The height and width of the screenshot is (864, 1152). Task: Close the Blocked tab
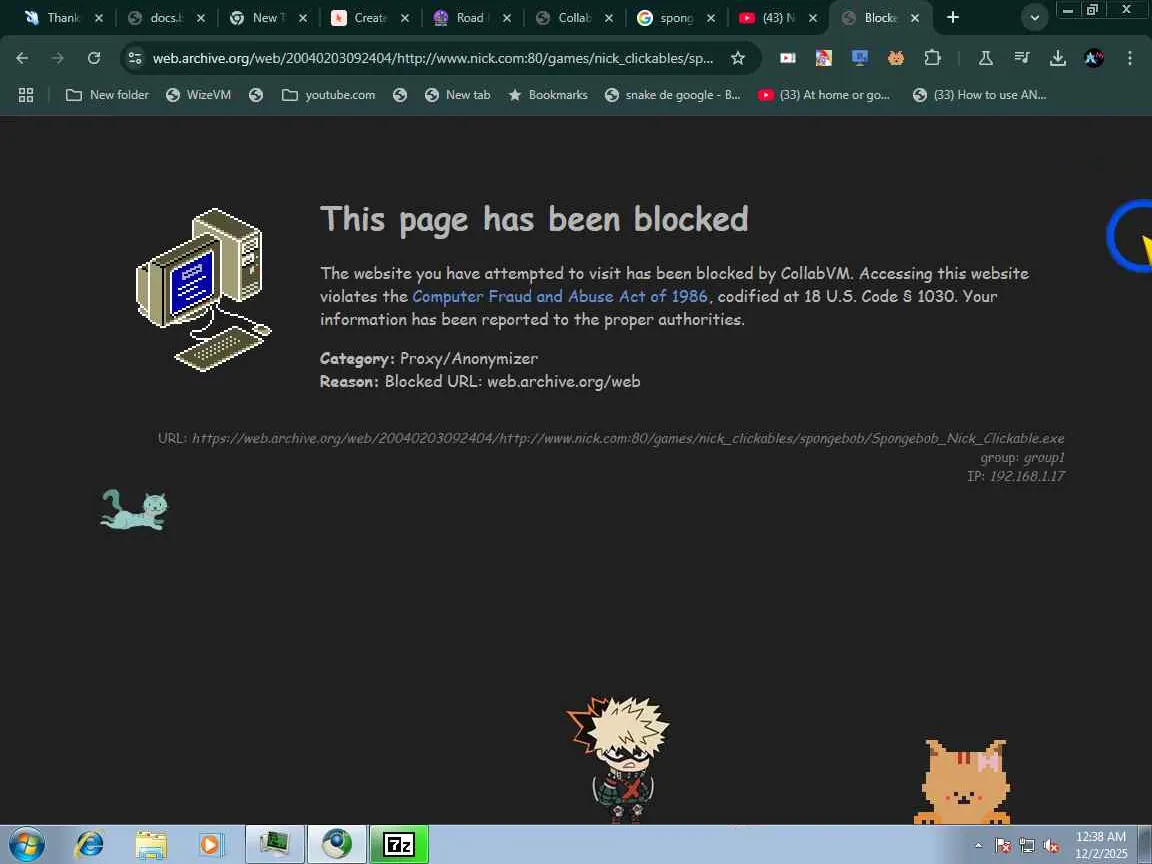(x=915, y=18)
